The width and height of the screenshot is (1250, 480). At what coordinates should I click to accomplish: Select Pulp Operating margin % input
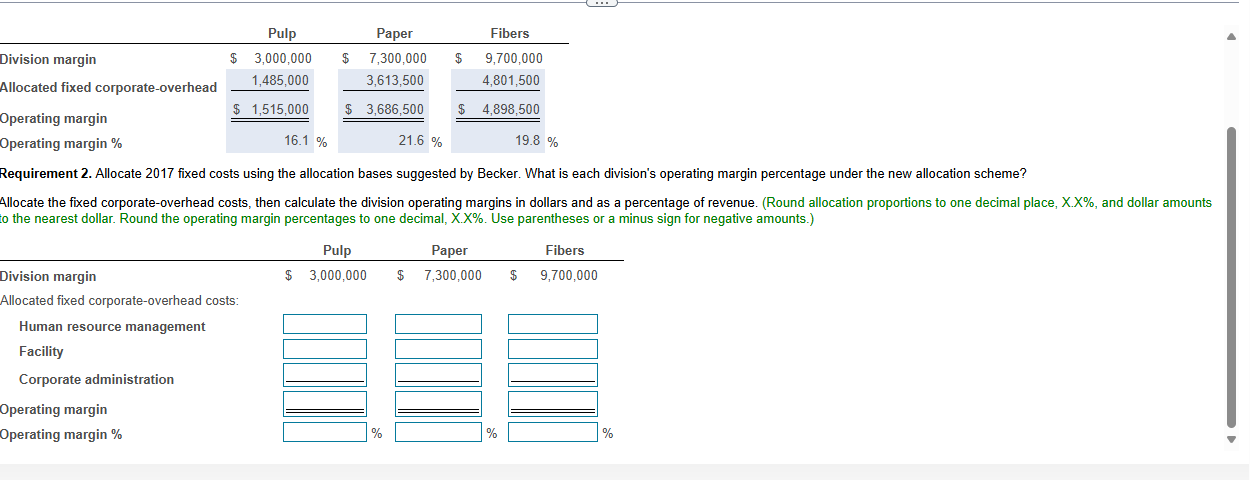(325, 432)
